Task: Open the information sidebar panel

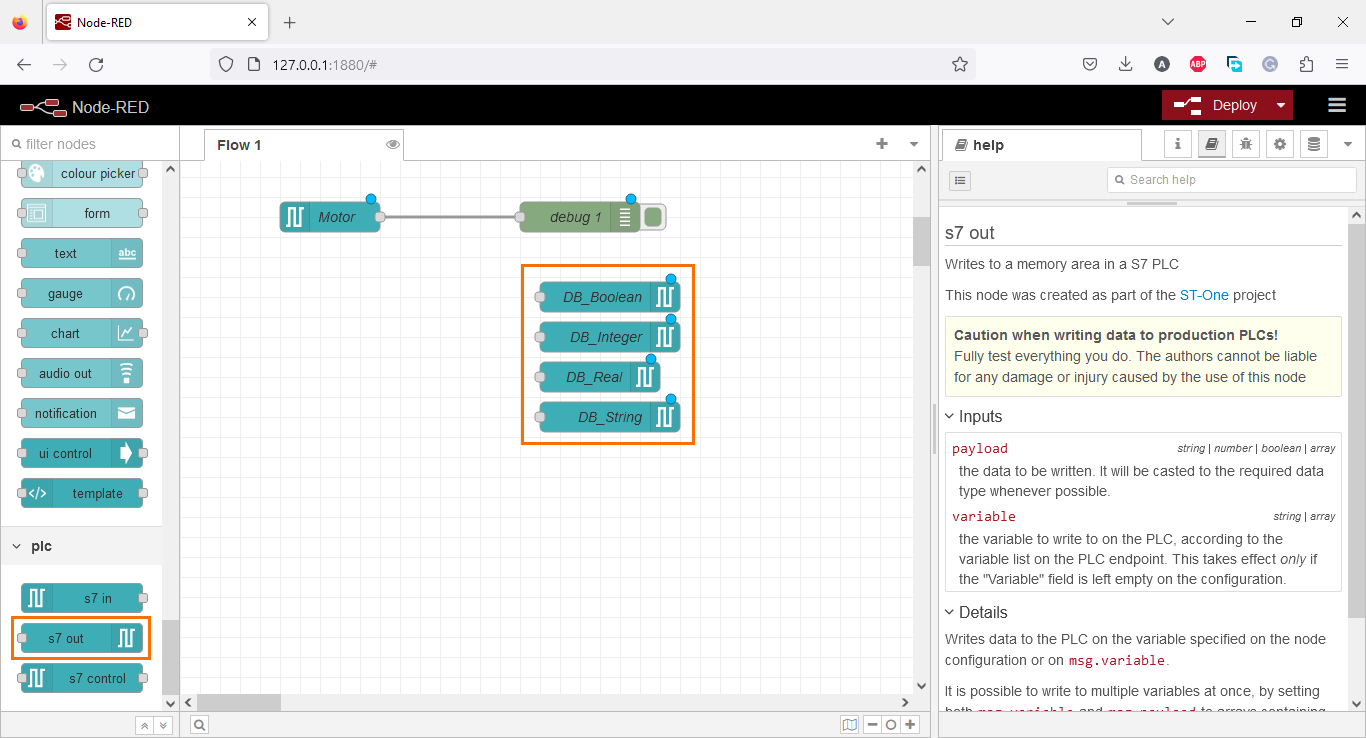Action: [x=1177, y=144]
